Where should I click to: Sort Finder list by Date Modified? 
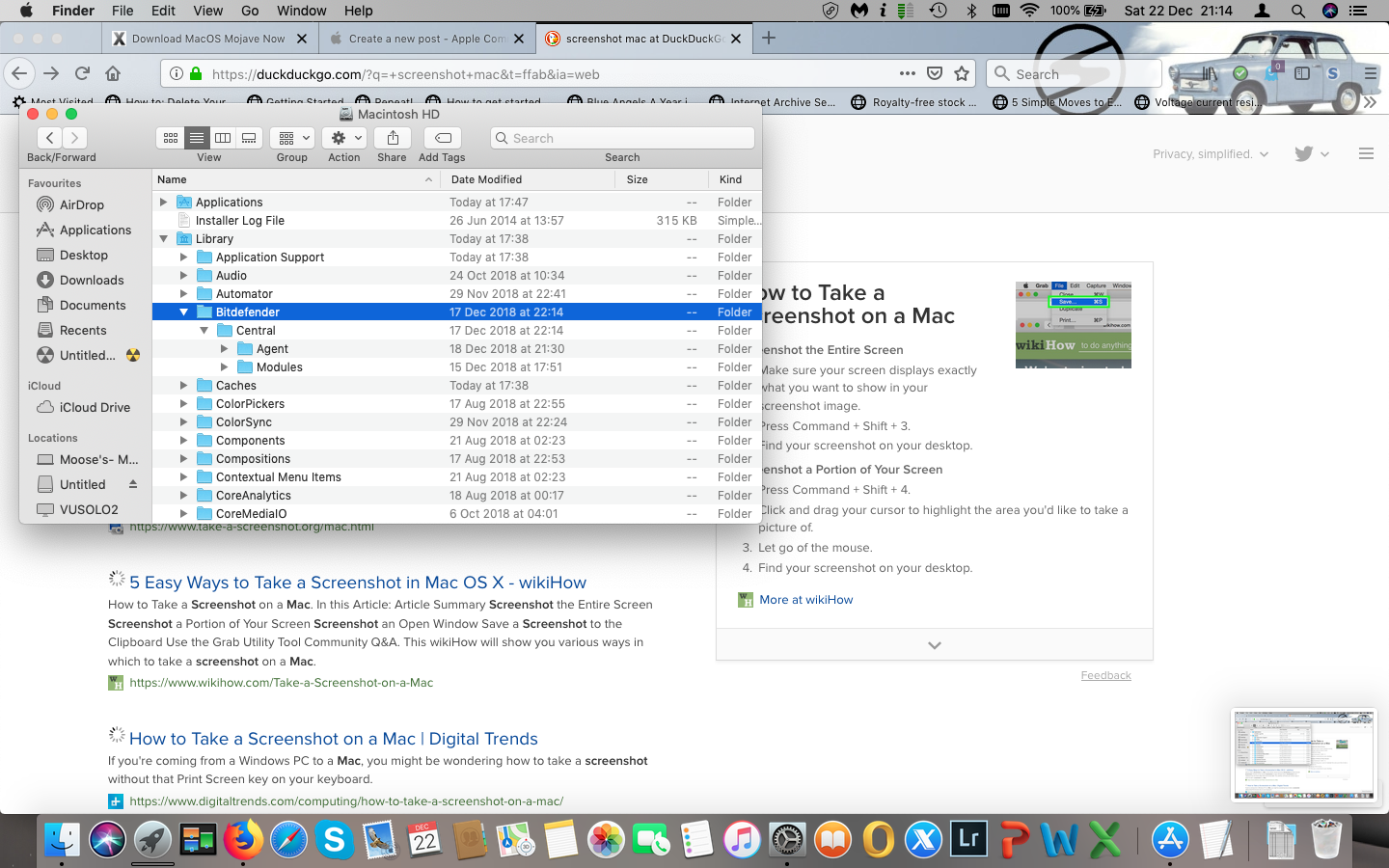pos(528,179)
